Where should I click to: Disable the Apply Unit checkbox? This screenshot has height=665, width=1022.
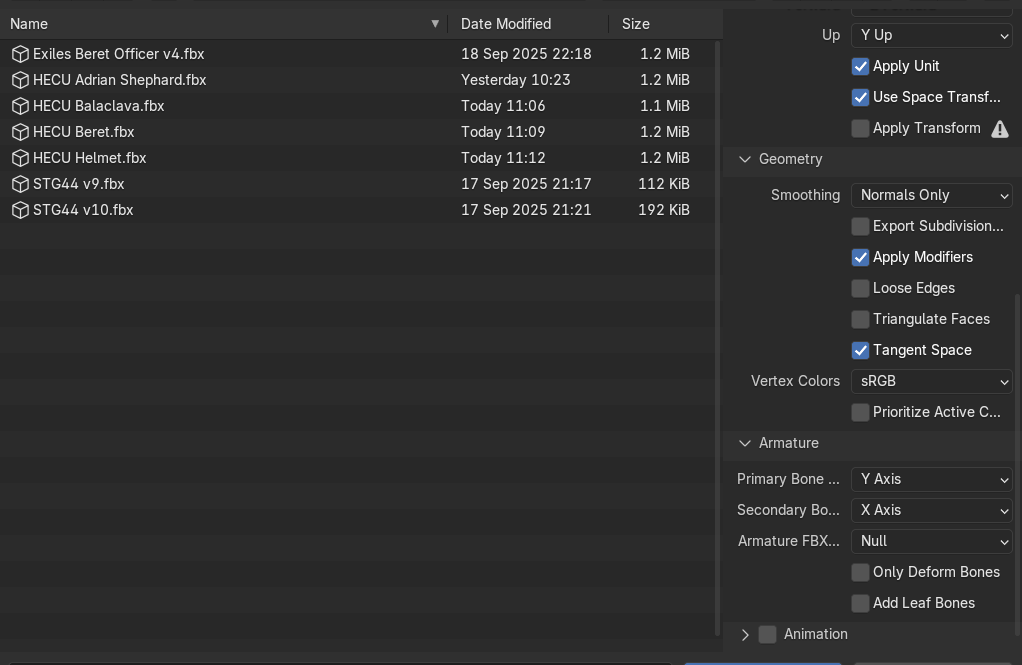coord(860,66)
